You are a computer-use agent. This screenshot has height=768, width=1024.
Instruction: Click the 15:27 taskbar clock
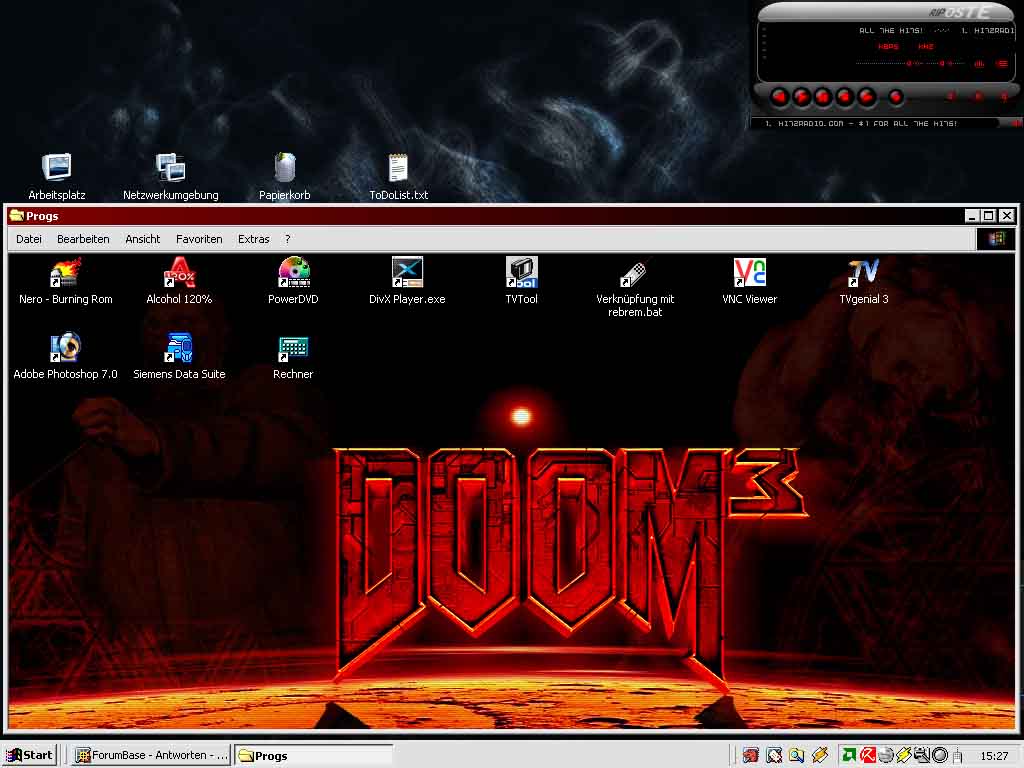[994, 756]
